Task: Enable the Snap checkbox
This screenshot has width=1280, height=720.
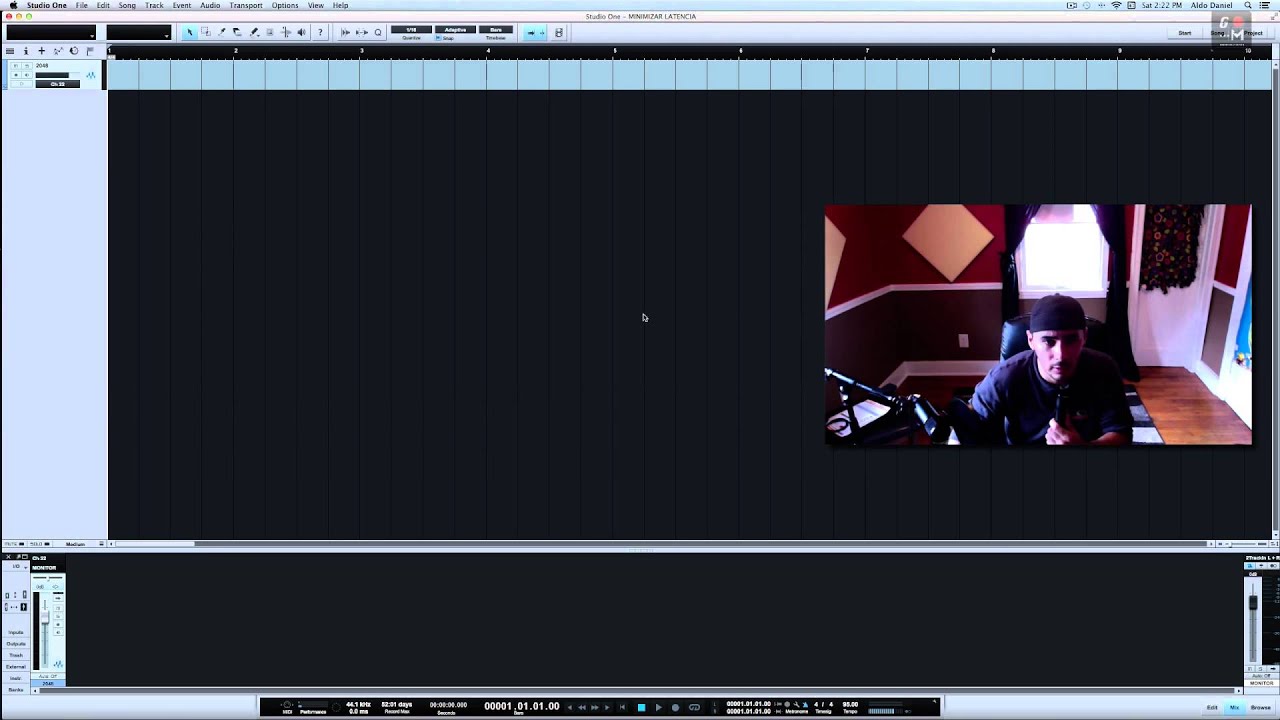Action: click(x=438, y=38)
